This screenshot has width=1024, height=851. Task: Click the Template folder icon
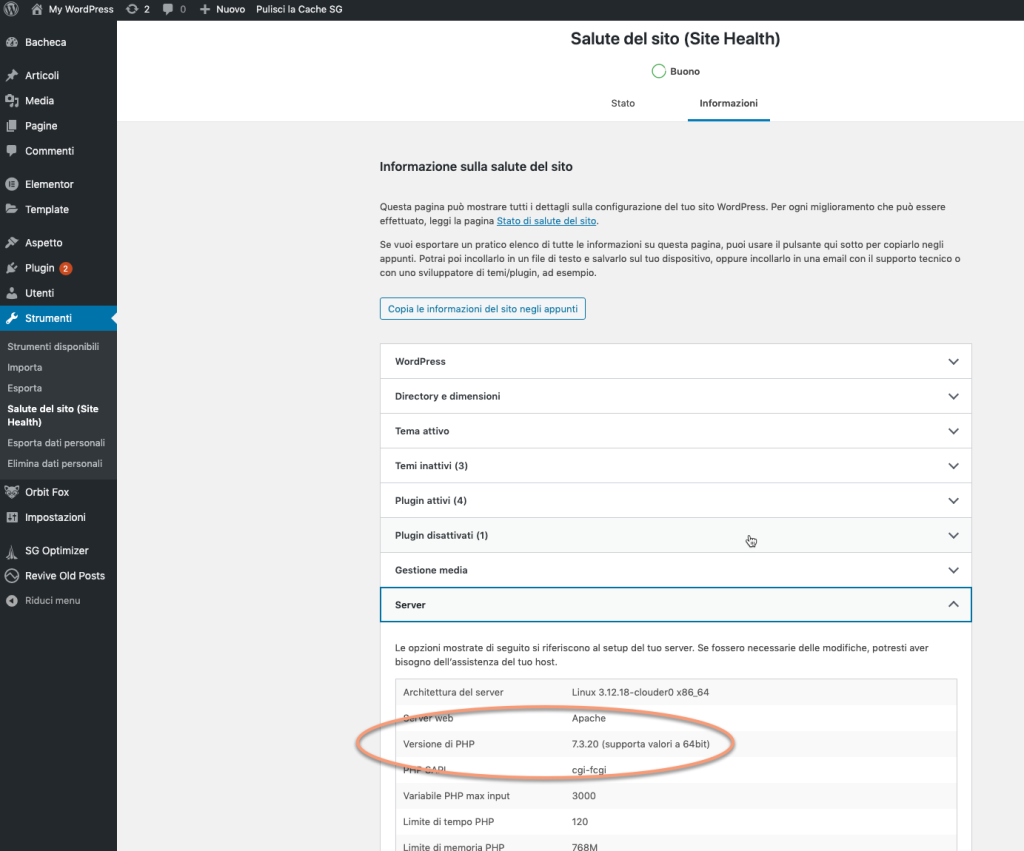pos(12,209)
